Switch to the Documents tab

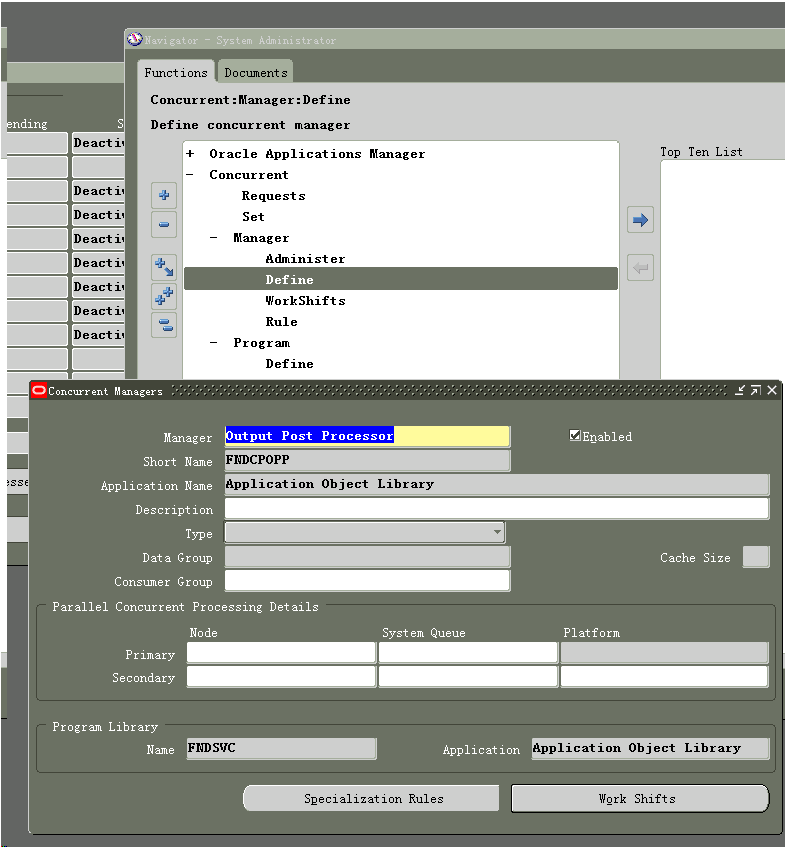(256, 73)
